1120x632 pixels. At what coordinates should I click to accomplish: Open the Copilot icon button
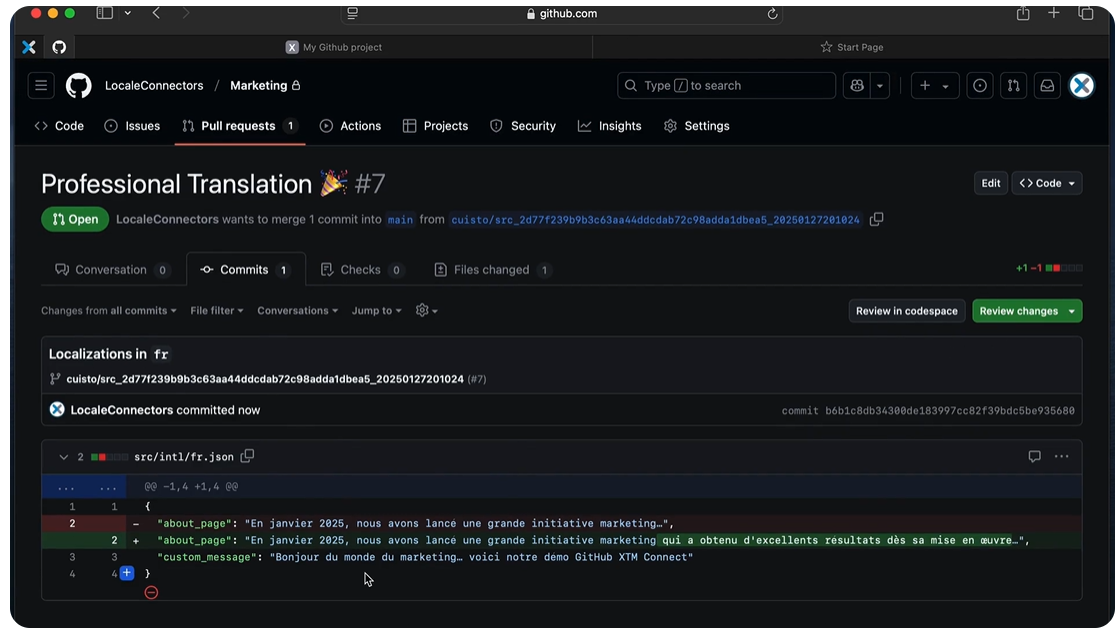pos(856,86)
